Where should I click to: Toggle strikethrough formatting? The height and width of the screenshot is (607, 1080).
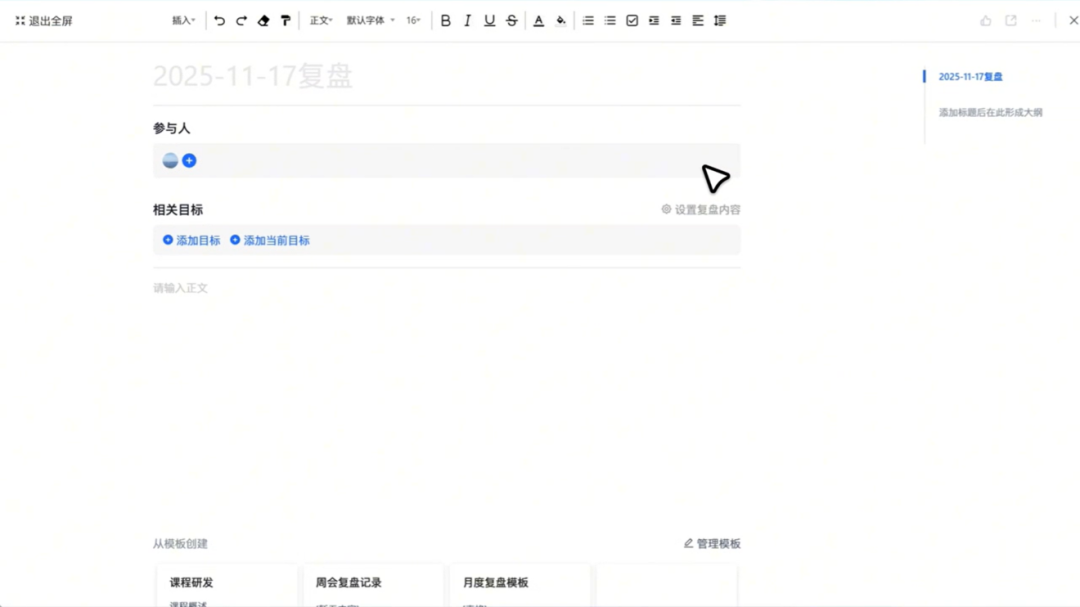512,21
